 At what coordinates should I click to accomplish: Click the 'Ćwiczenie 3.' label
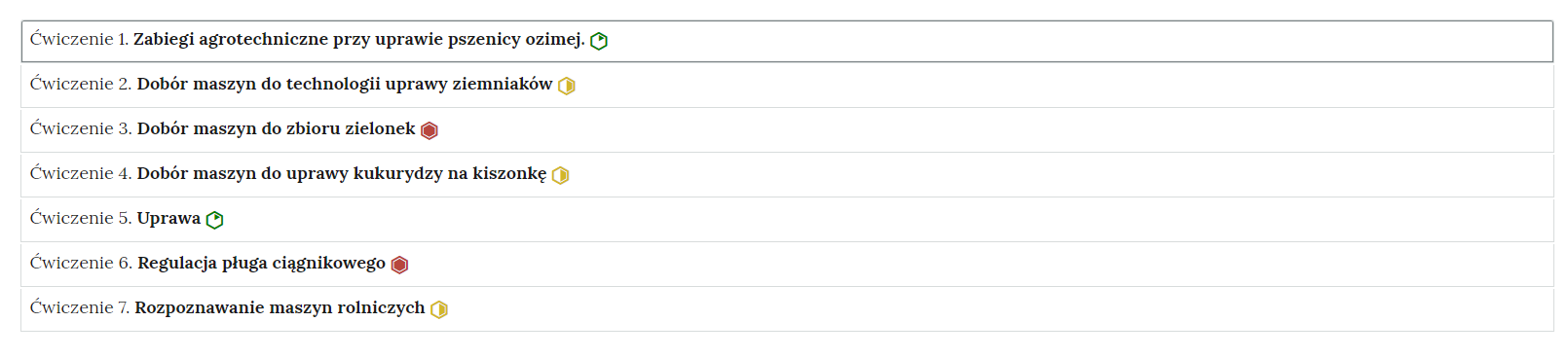pyautogui.click(x=81, y=128)
